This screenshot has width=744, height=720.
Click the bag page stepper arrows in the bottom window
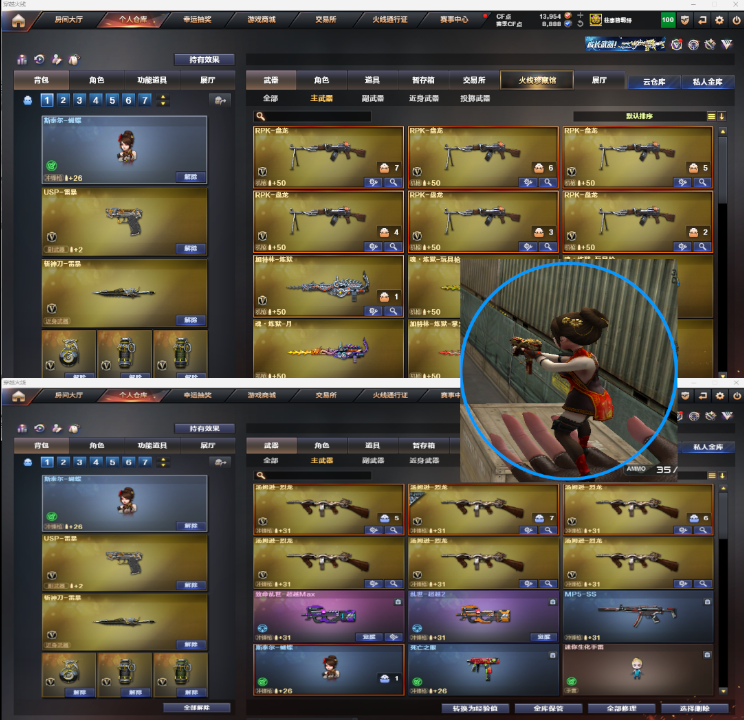(163, 462)
